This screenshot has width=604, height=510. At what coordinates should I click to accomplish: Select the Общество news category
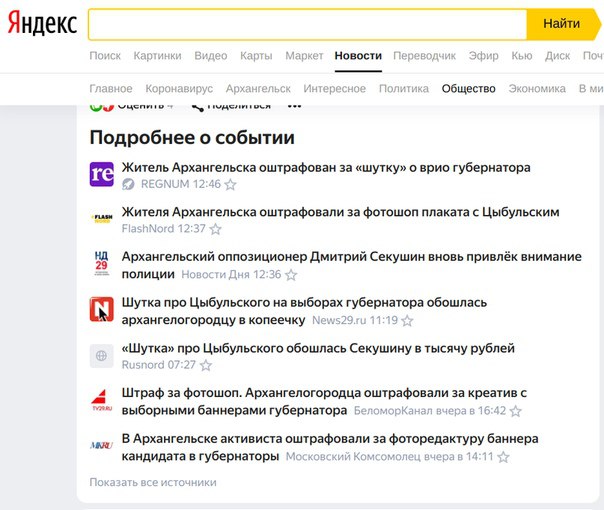[468, 89]
